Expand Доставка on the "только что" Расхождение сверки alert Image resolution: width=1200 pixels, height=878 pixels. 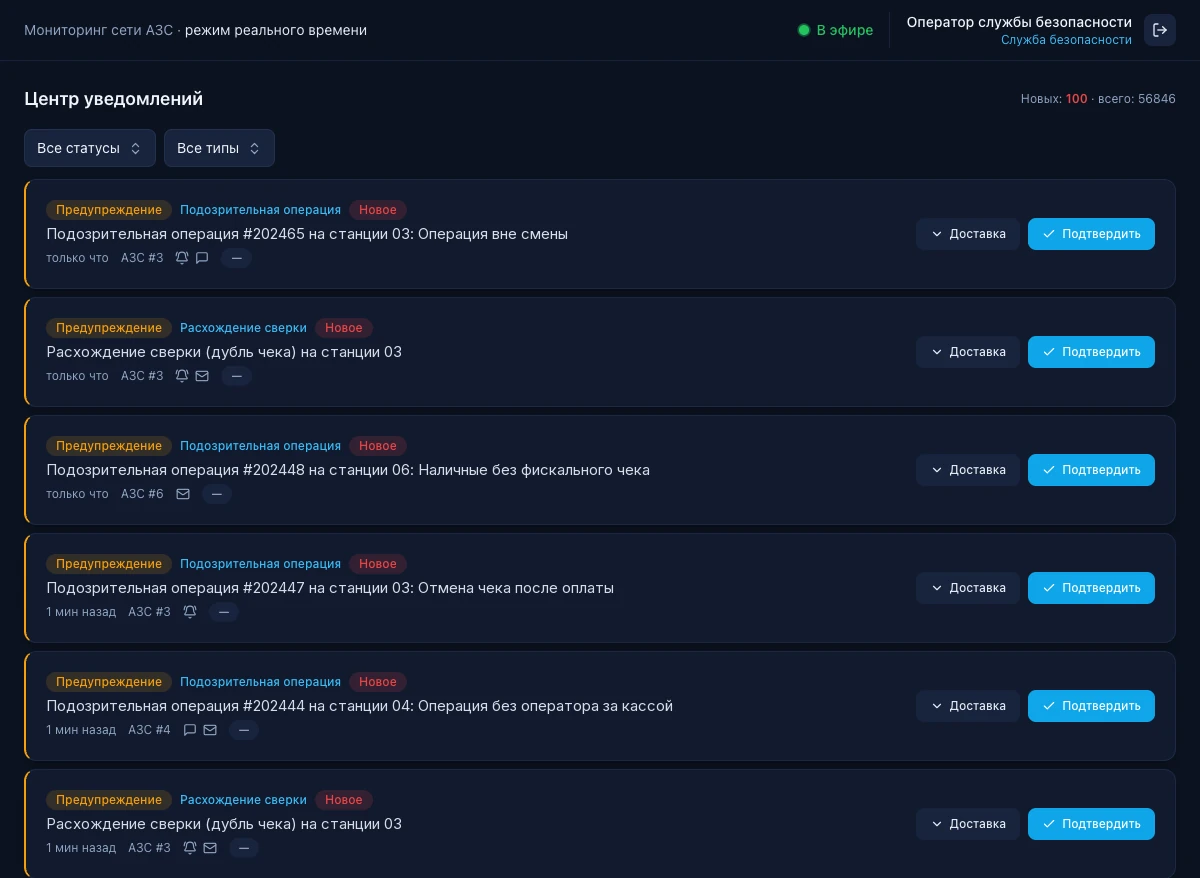968,352
